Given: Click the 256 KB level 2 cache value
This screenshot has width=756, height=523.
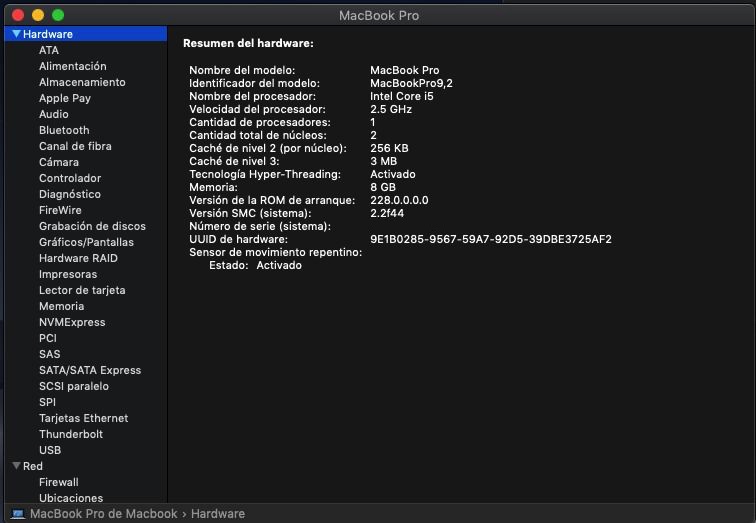Looking at the screenshot, I should click(x=389, y=148).
